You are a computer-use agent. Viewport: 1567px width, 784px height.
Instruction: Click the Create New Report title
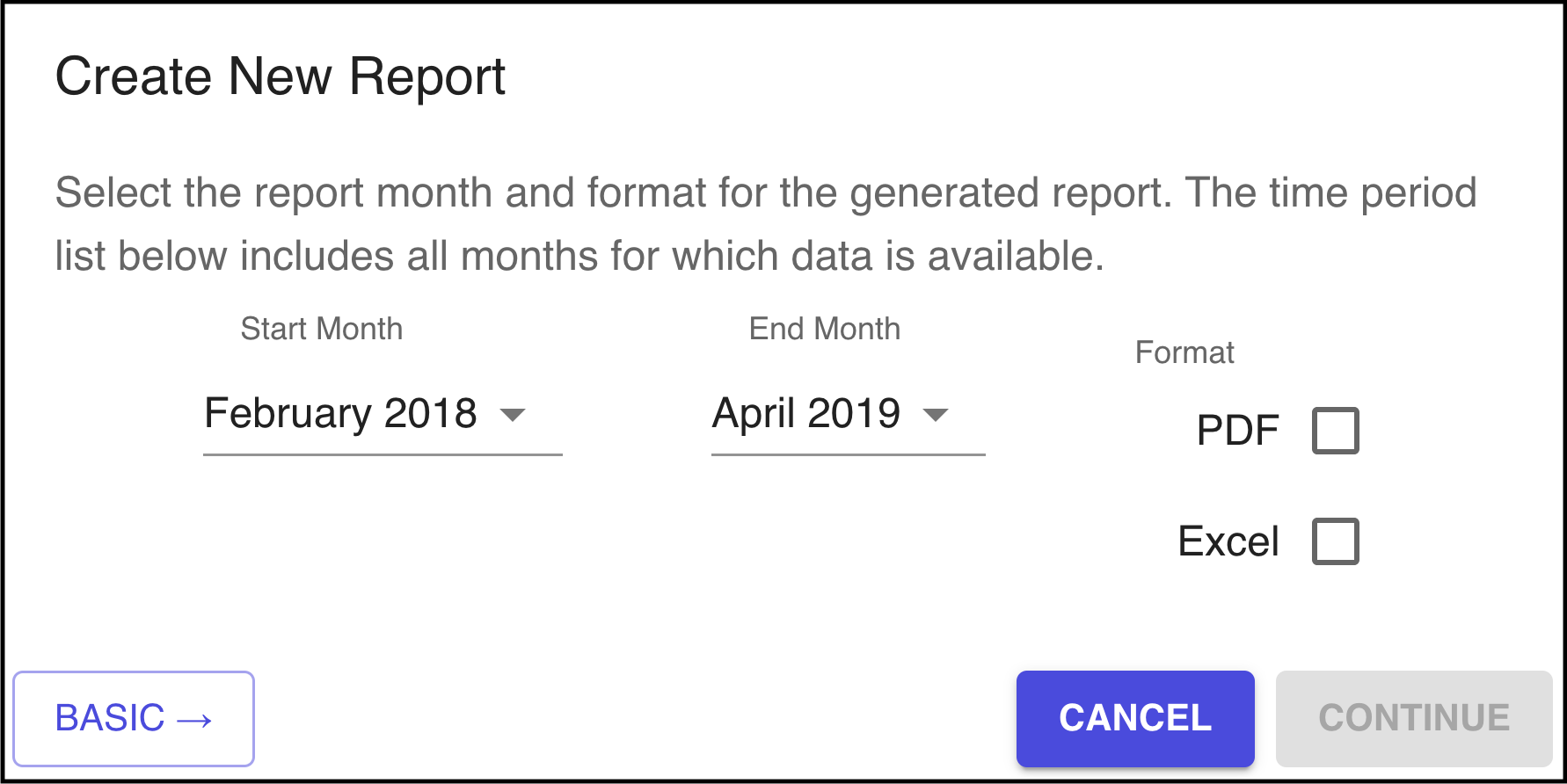(281, 76)
